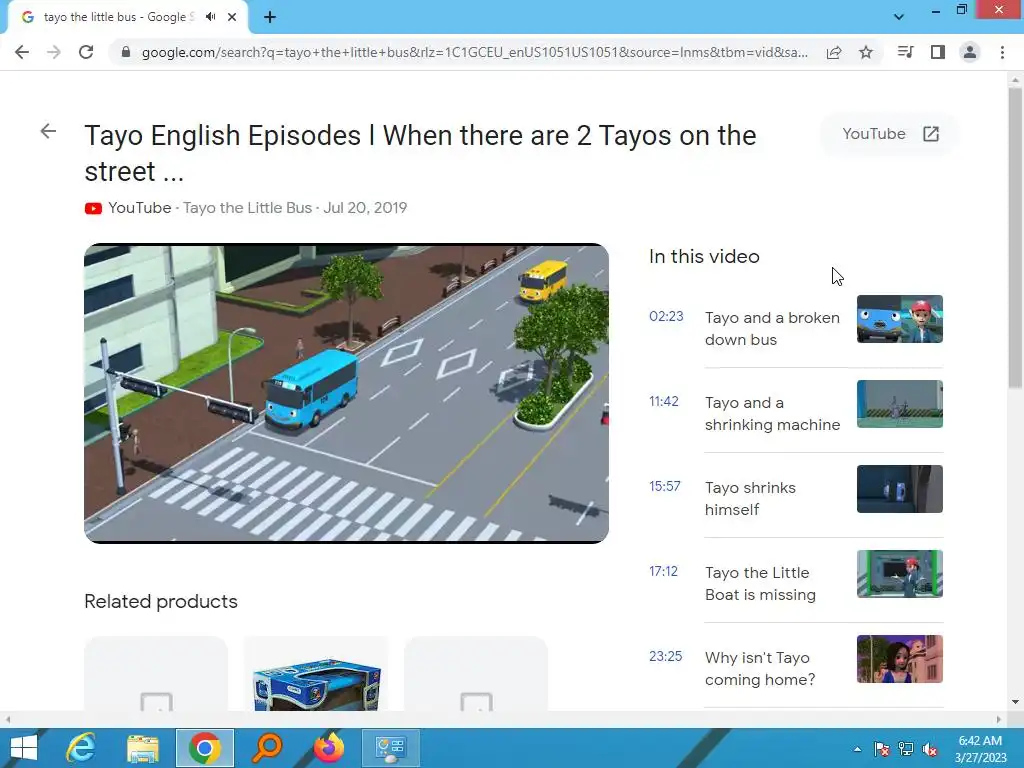The image size is (1024, 768).
Task: Select 'Tayo shrinks himself' chapter
Action: (x=750, y=498)
